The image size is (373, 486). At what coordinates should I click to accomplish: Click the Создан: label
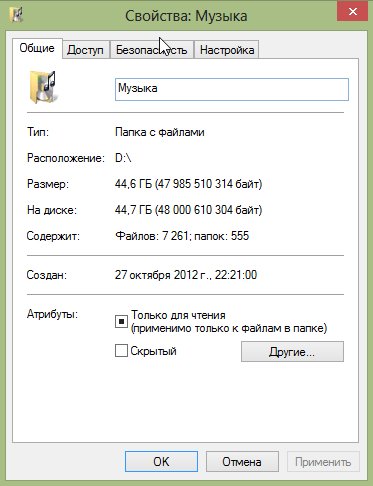(x=47, y=275)
